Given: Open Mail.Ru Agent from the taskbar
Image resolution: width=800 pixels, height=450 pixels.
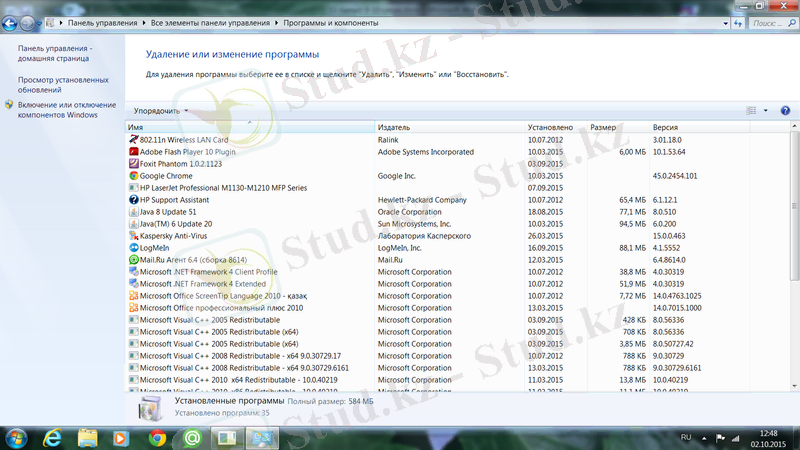Looking at the screenshot, I should click(x=192, y=437).
